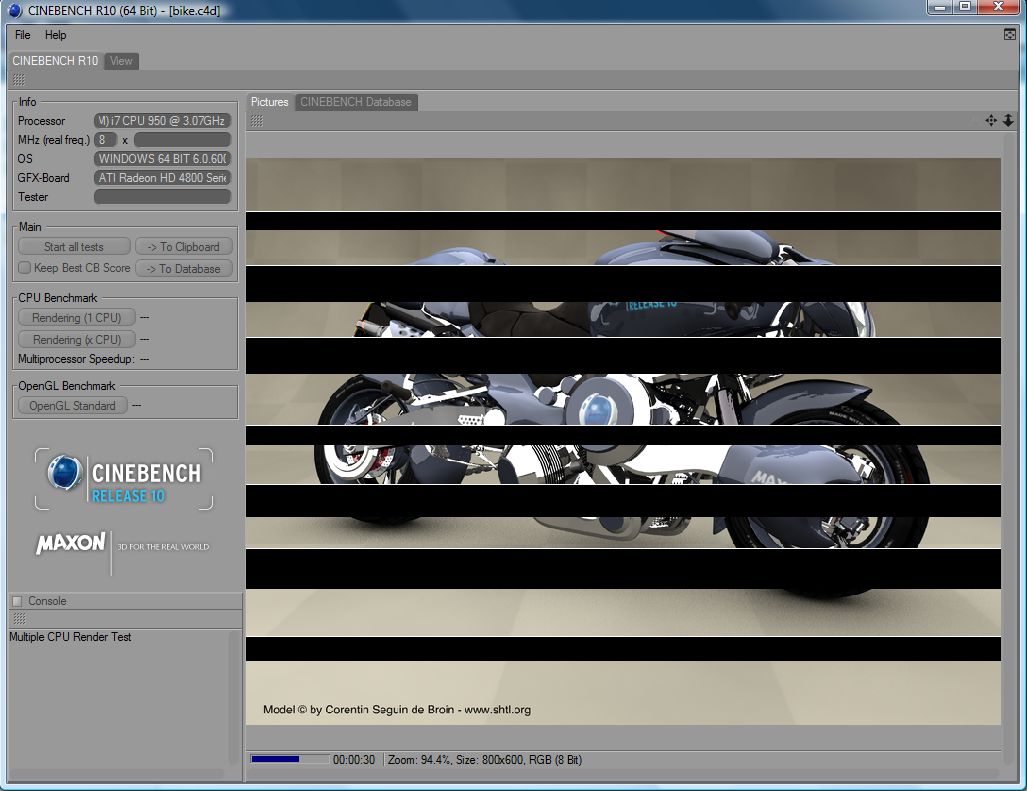Screen dimensions: 1027x791
Task: Click the To Clipboard button
Action: (183, 247)
